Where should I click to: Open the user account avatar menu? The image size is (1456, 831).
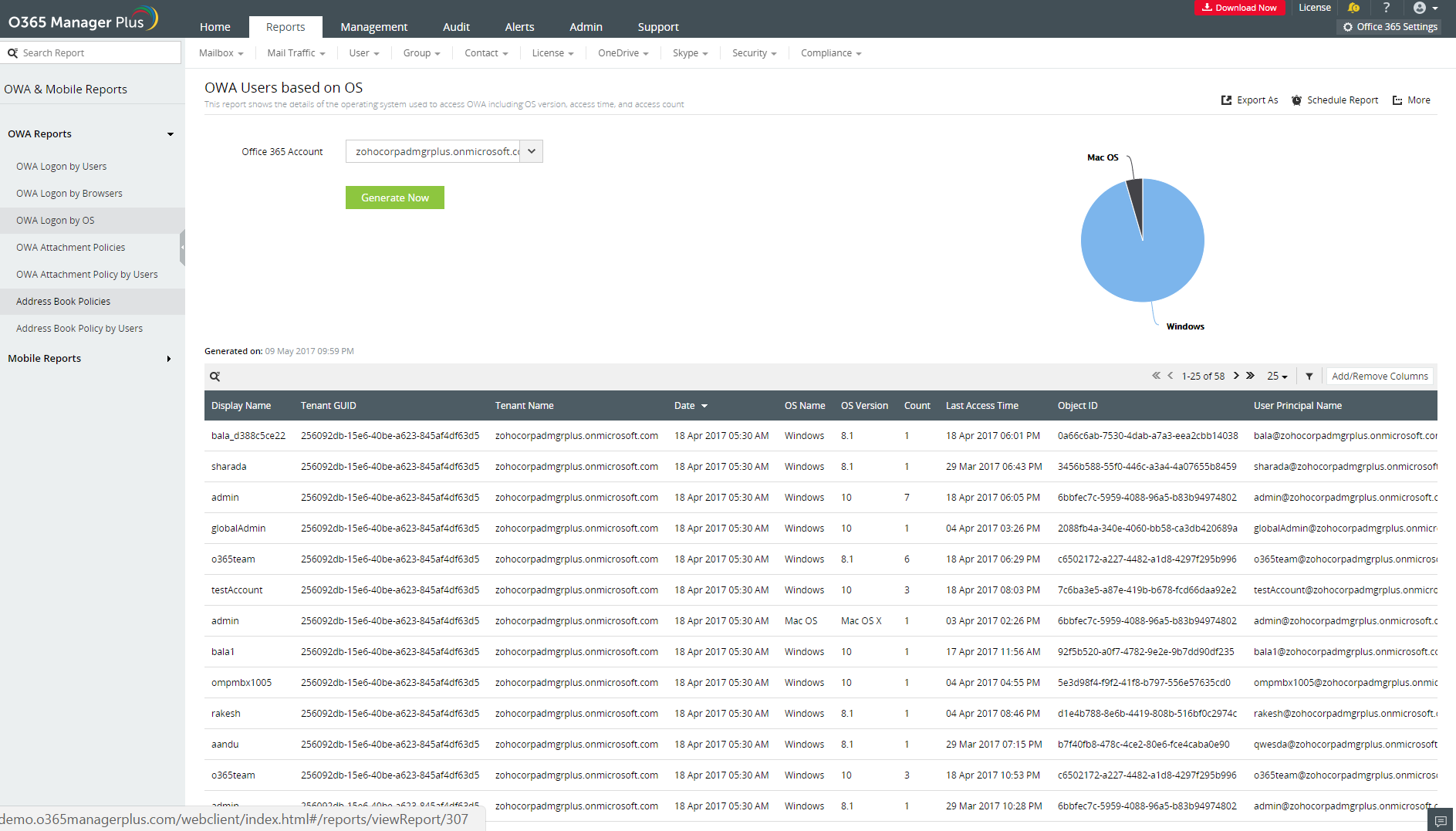(1424, 8)
